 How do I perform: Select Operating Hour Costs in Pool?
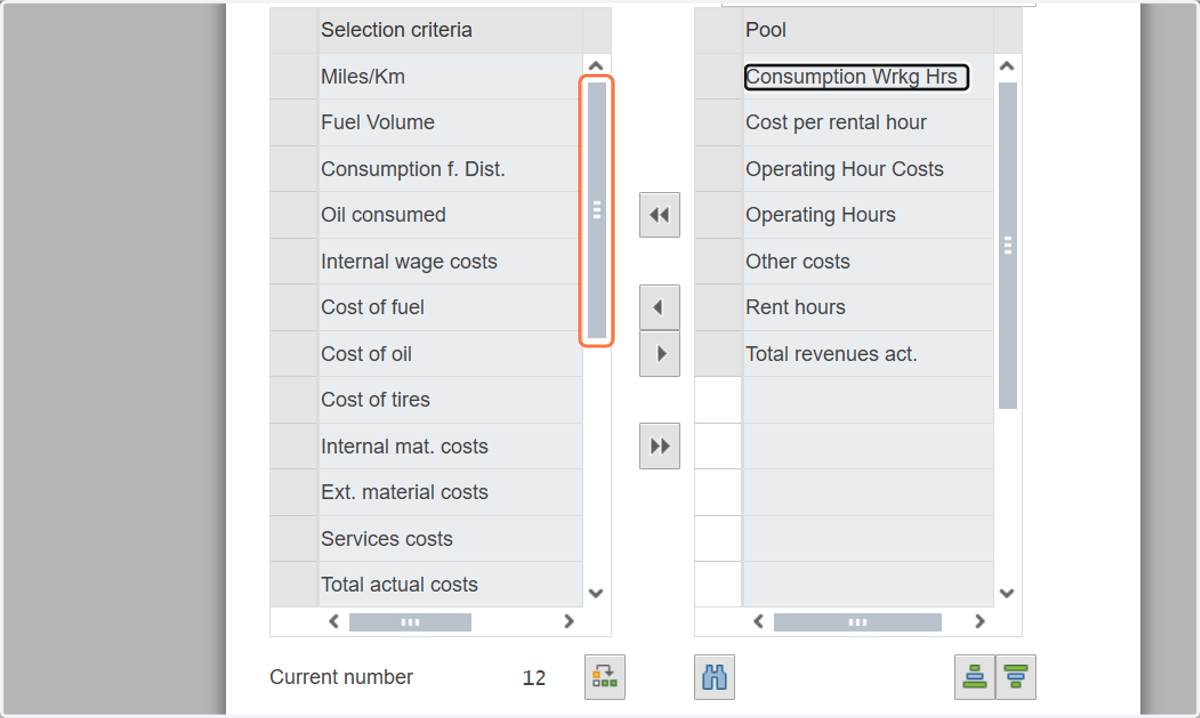868,169
